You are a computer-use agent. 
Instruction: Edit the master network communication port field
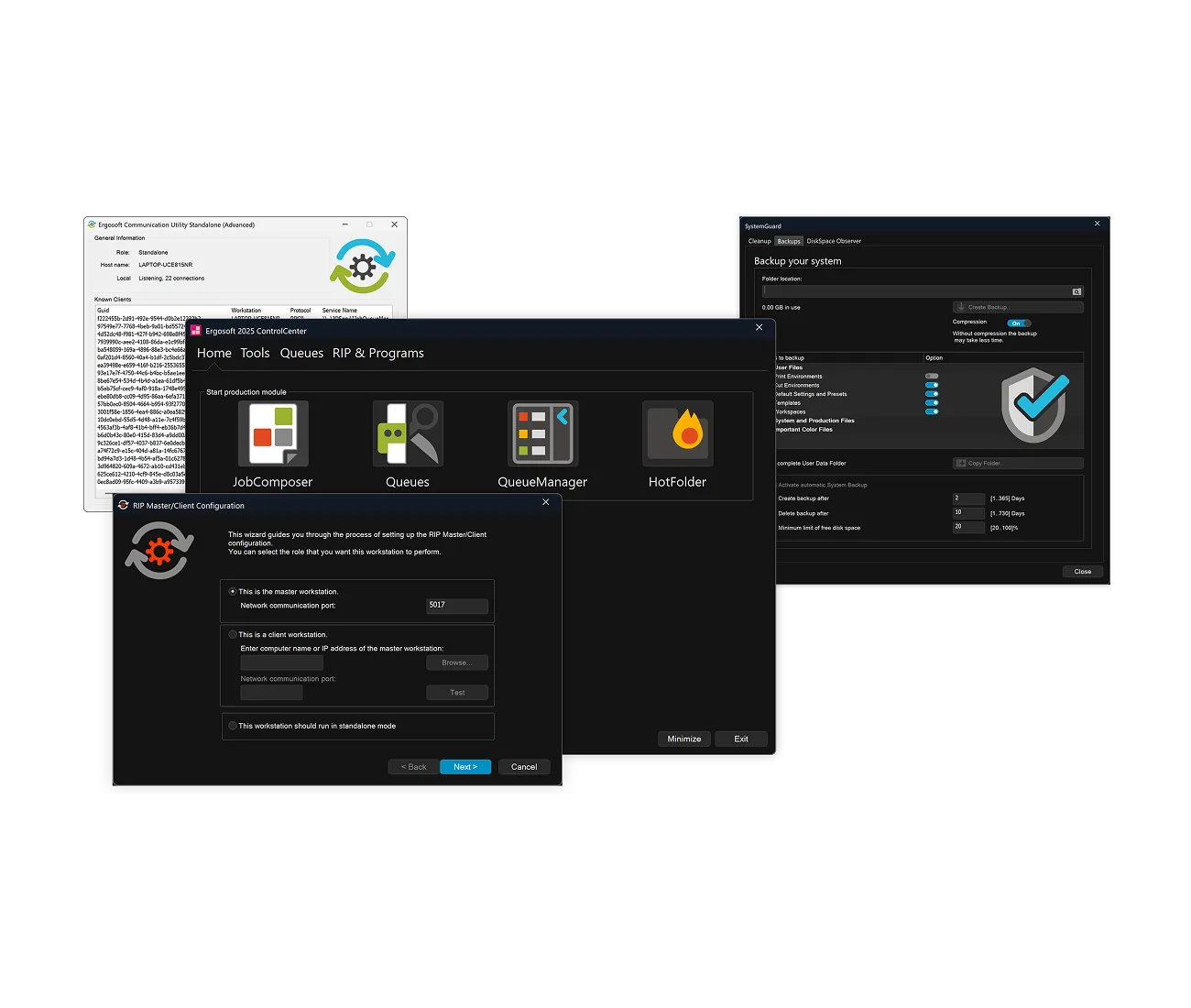(x=457, y=606)
